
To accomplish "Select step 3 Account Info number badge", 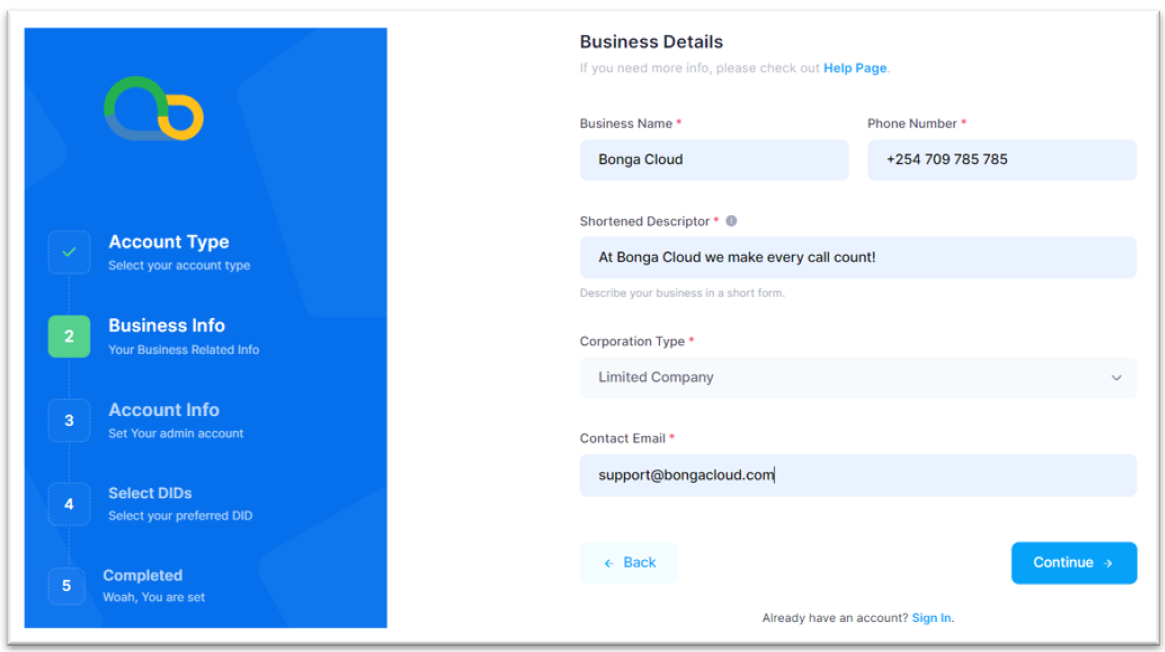I will [x=69, y=420].
